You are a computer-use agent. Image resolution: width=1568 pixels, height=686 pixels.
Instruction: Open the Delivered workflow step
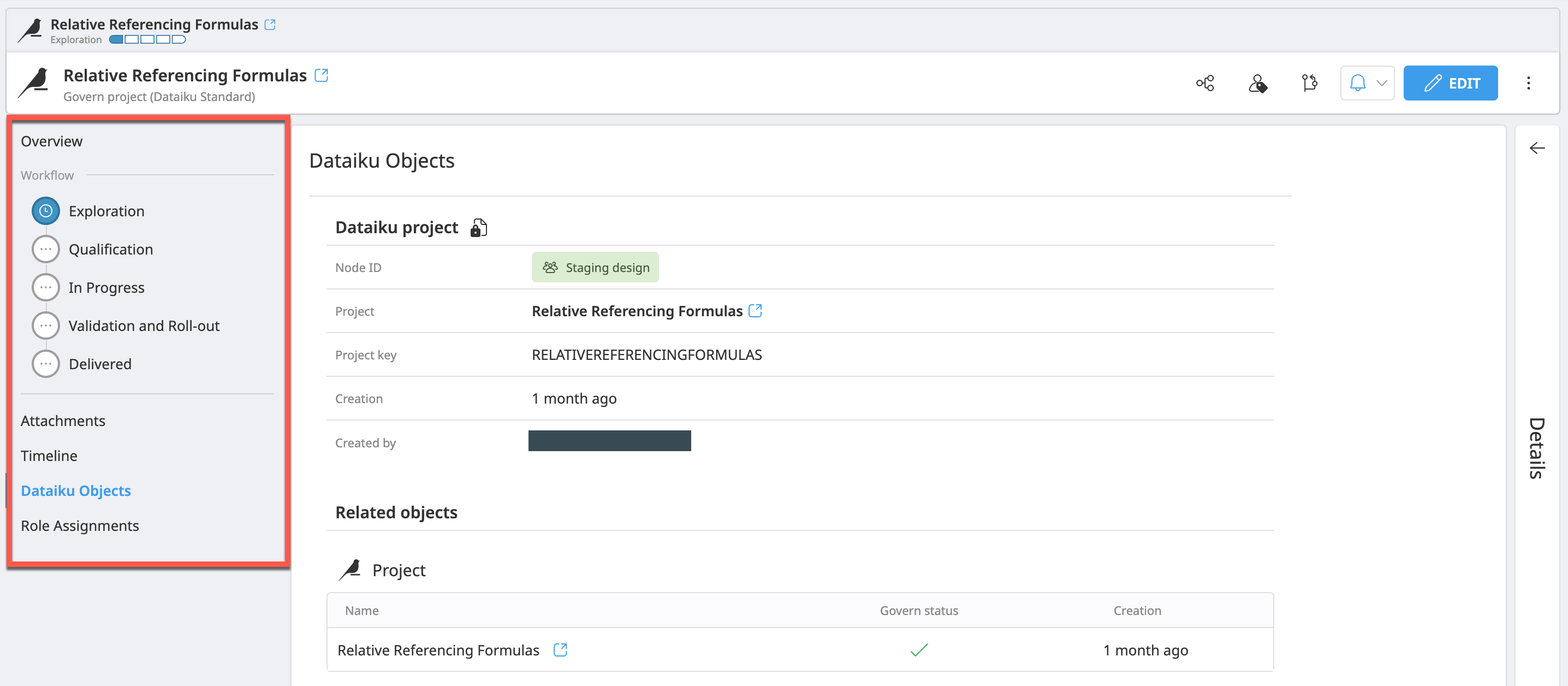[x=100, y=364]
